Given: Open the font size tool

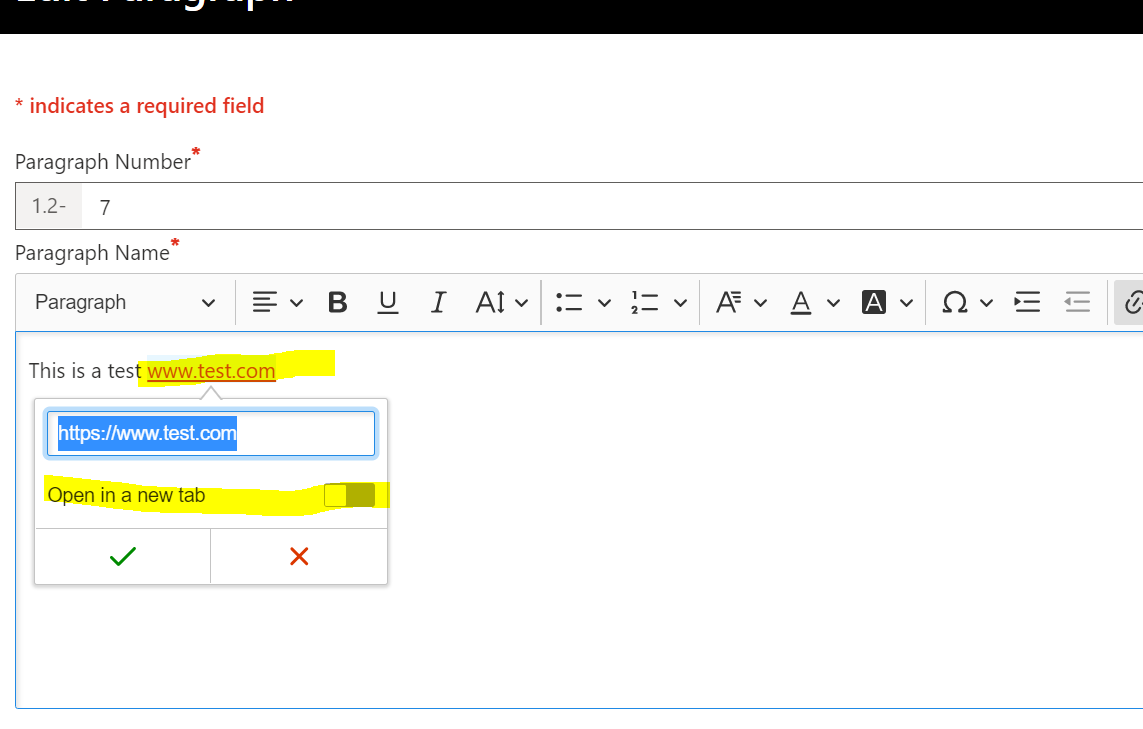Looking at the screenshot, I should [x=491, y=302].
